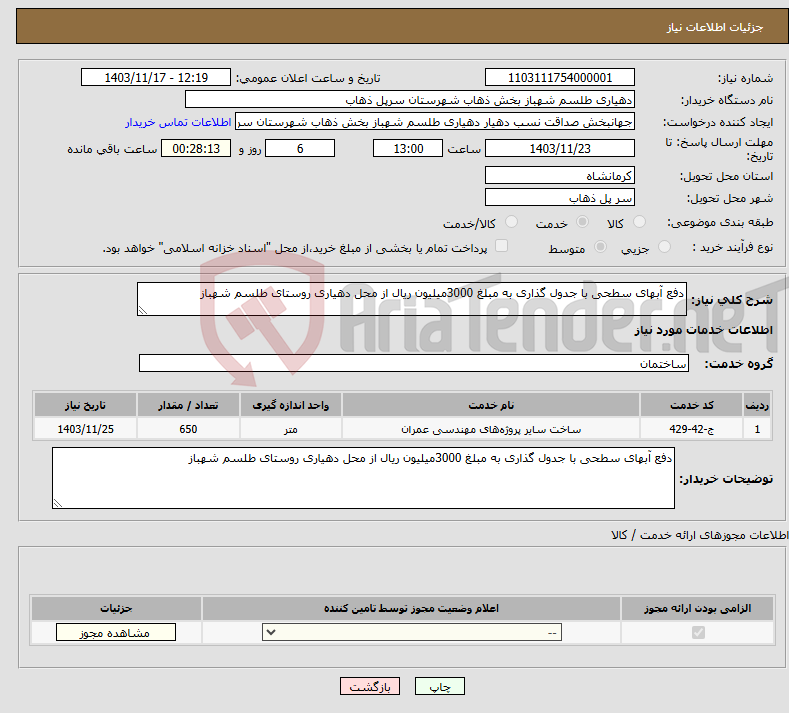Click the need number field 1103111754000001
This screenshot has width=789, height=713.
pos(560,77)
